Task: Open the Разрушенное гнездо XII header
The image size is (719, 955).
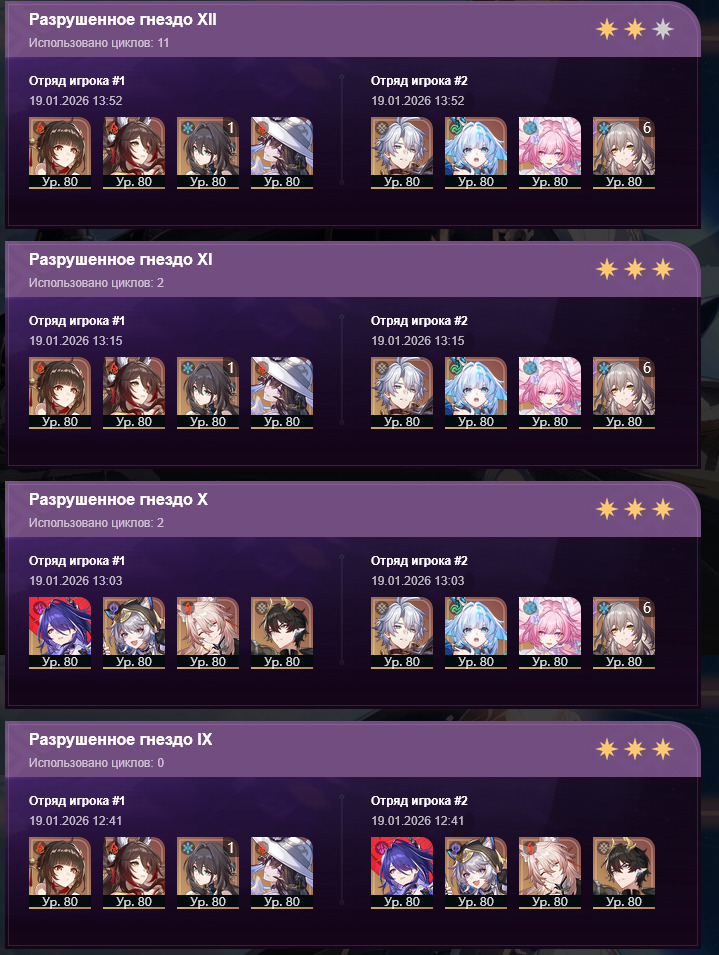Action: click(x=352, y=30)
